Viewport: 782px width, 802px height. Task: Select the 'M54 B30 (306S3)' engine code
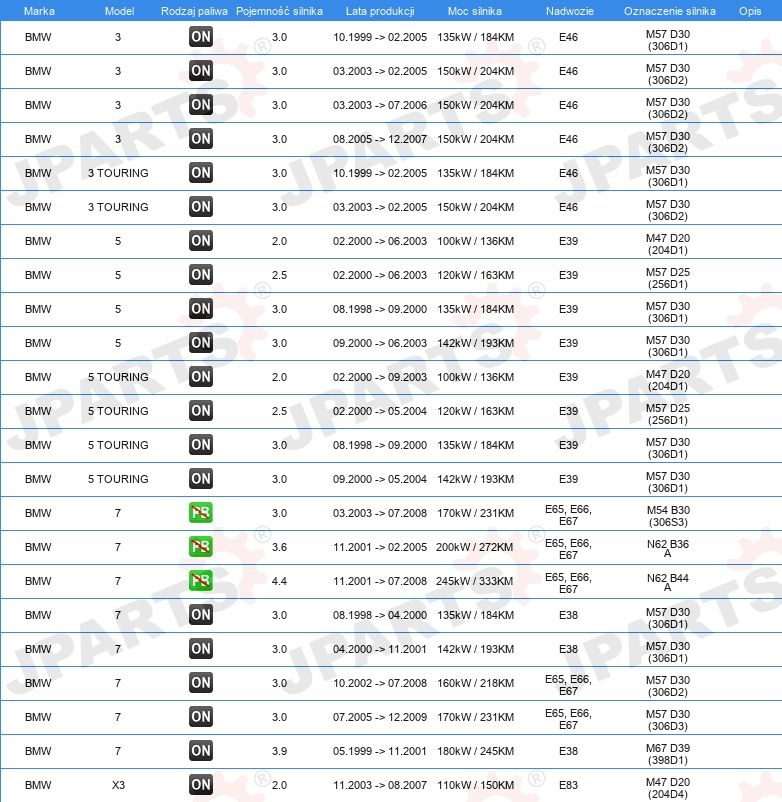[x=668, y=516]
